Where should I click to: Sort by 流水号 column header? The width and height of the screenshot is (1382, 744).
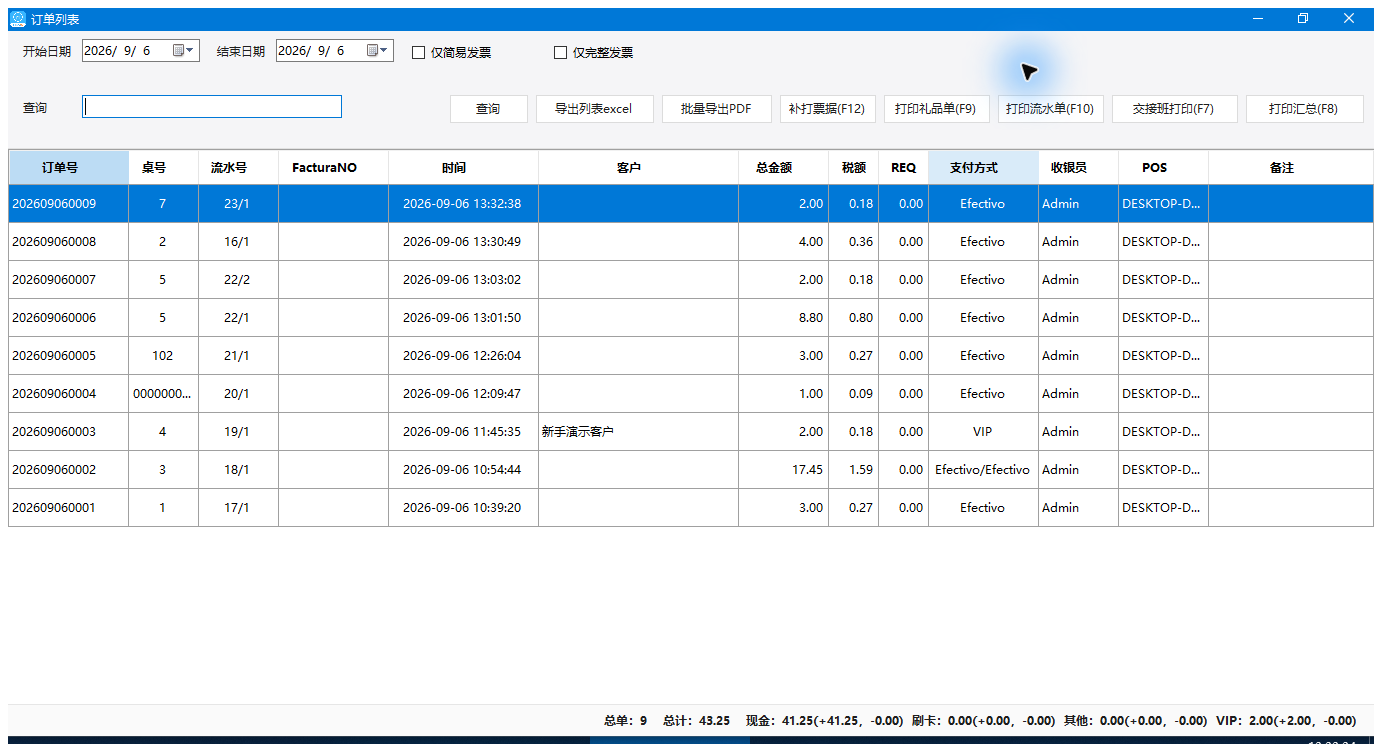coord(238,168)
